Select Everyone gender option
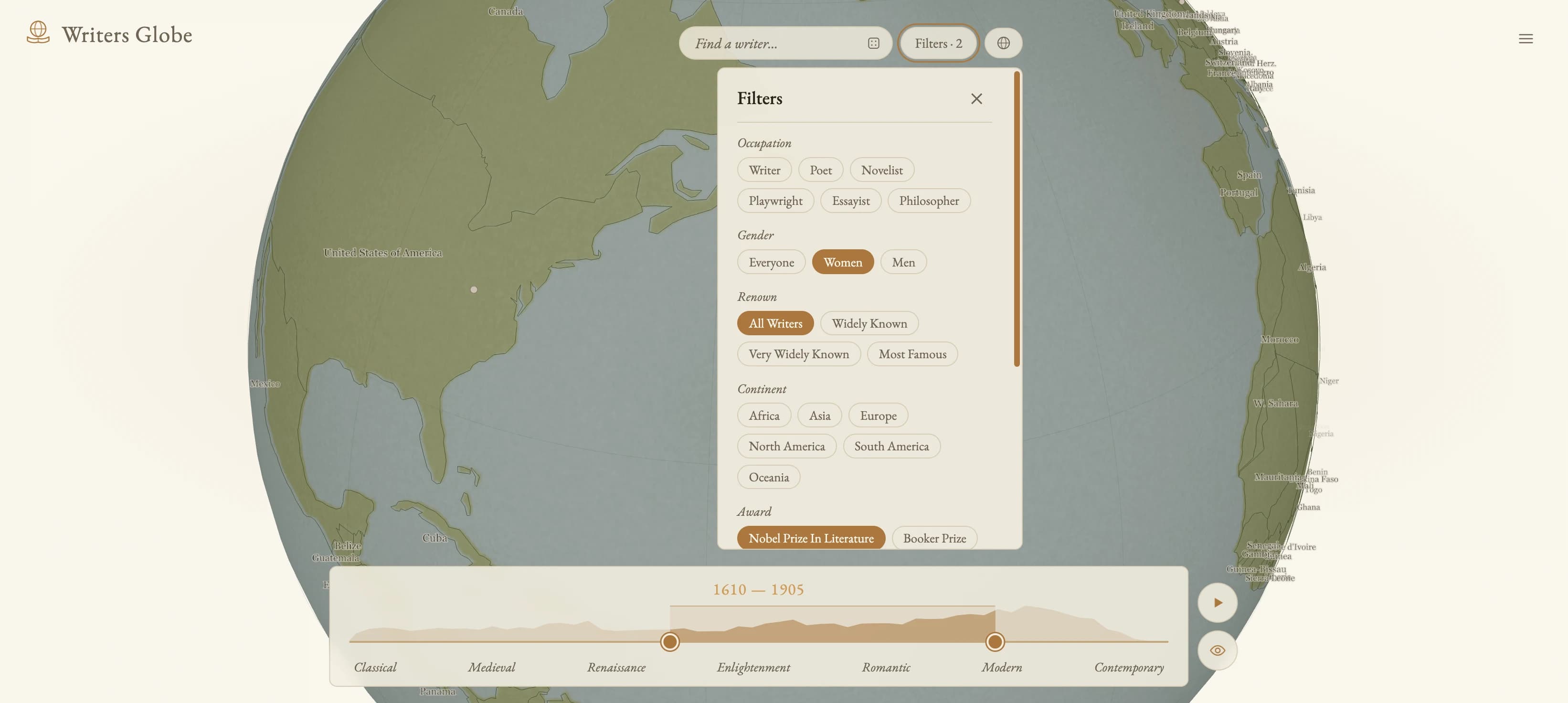 tap(771, 262)
